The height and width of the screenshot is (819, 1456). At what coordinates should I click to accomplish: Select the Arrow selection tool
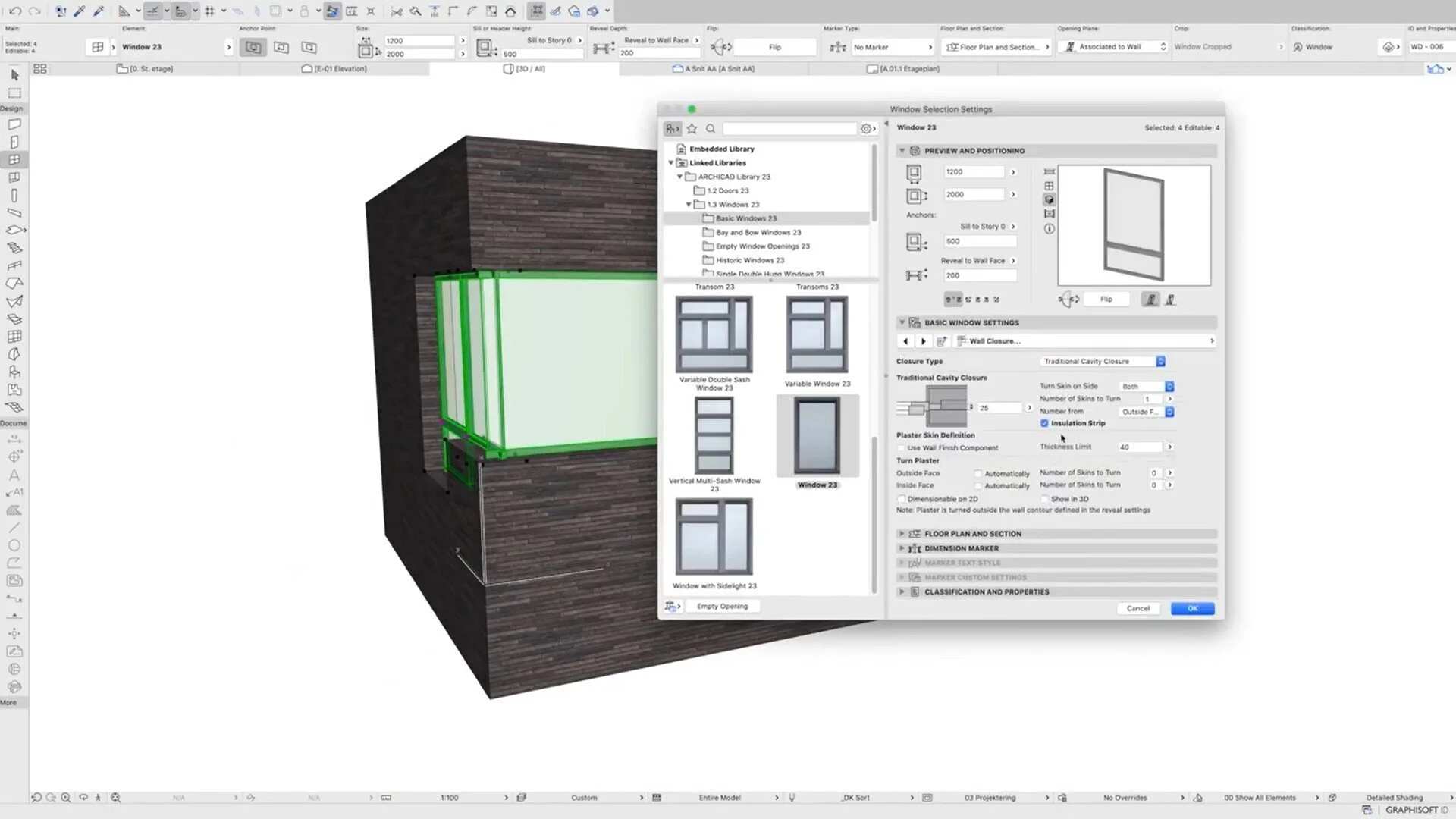(14, 75)
